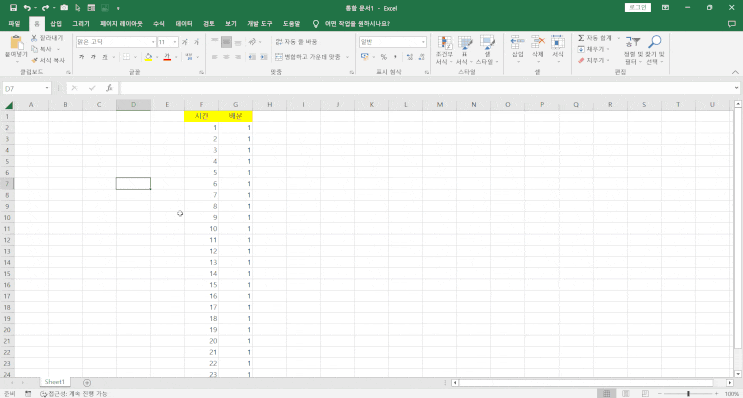The height and width of the screenshot is (398, 743).
Task: Toggle Align Left
Action: (215, 57)
